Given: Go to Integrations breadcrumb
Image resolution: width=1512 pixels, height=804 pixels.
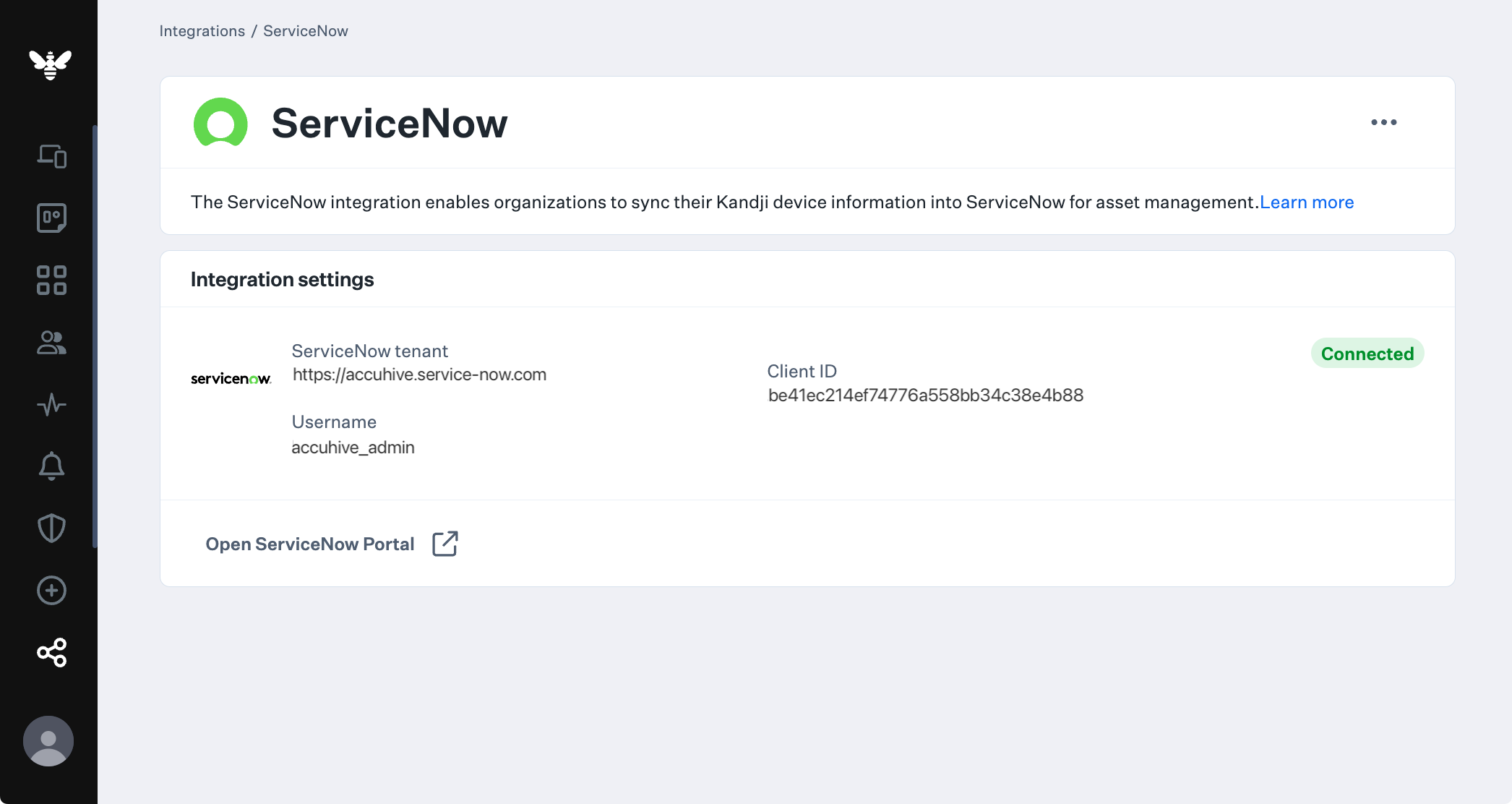Looking at the screenshot, I should (202, 31).
